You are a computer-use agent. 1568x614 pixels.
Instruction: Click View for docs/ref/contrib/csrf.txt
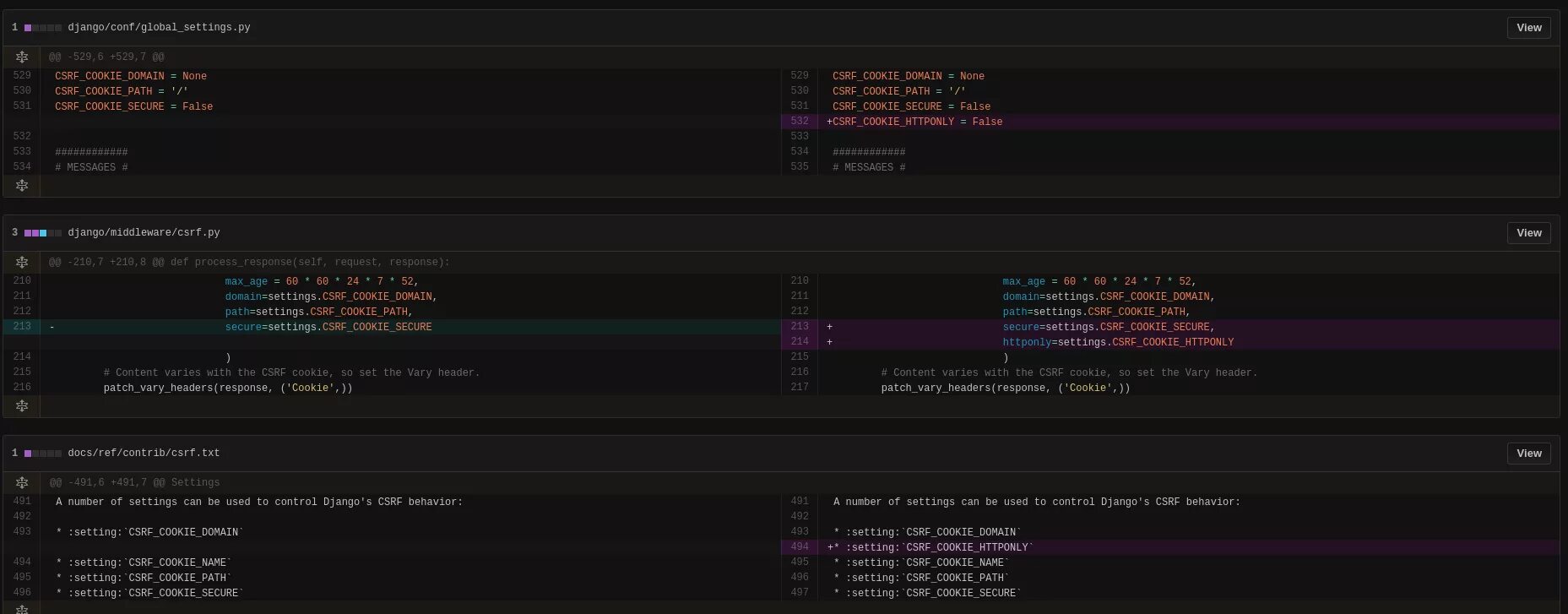click(1528, 454)
